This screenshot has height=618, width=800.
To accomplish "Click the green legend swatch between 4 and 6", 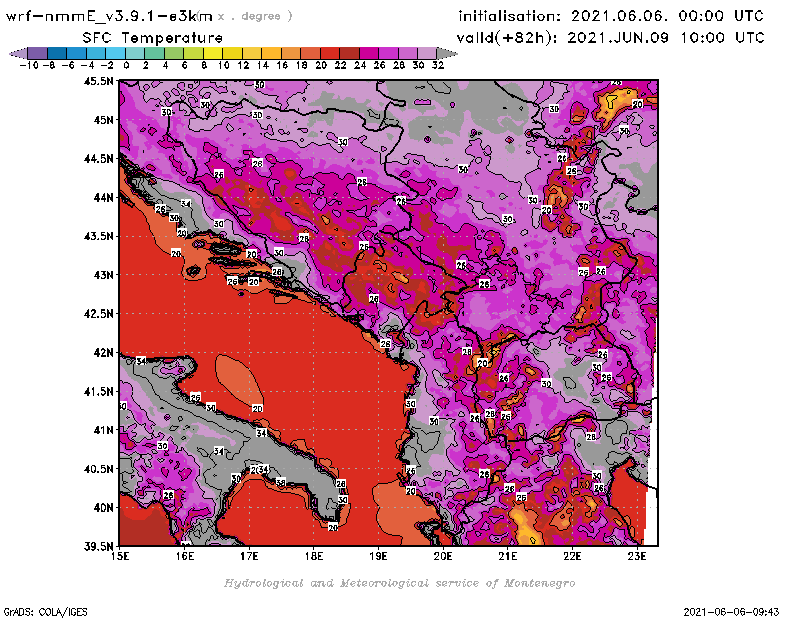I will click(x=174, y=53).
